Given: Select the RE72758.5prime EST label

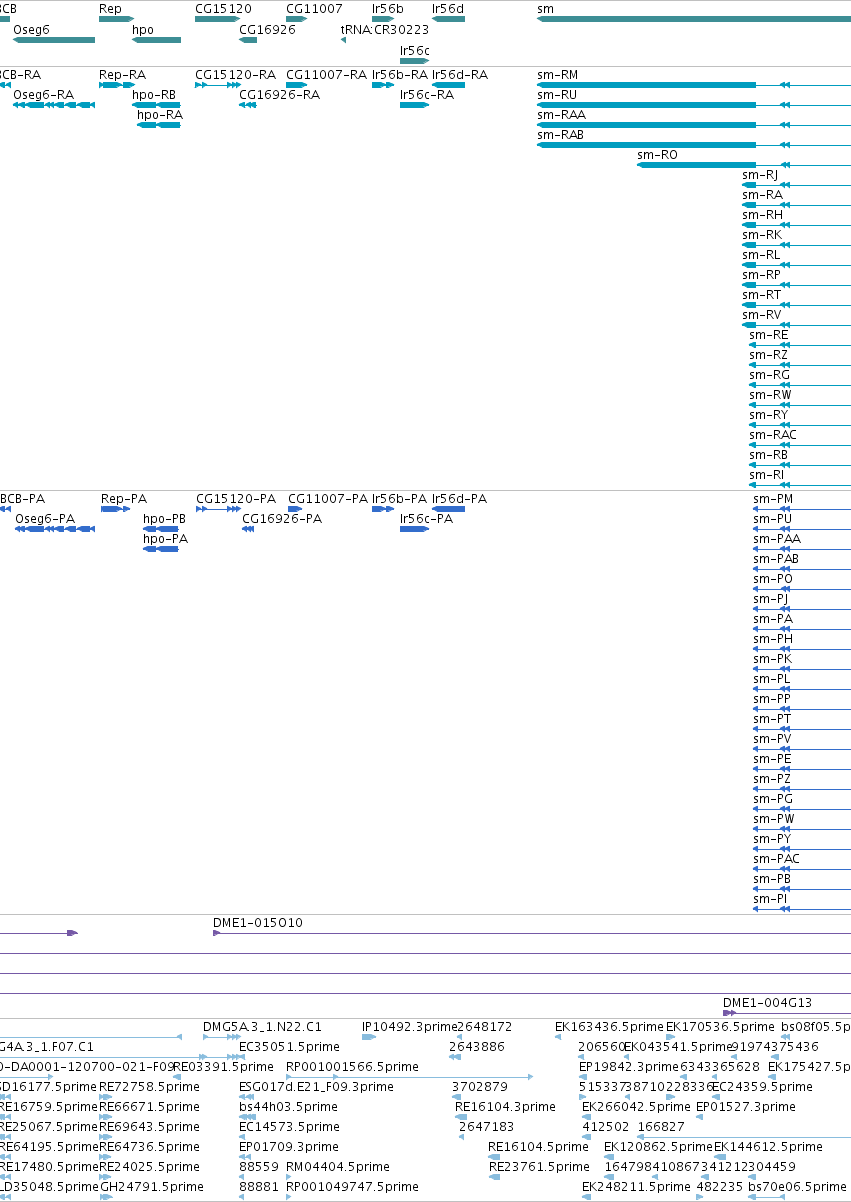Looking at the screenshot, I should (149, 1087).
